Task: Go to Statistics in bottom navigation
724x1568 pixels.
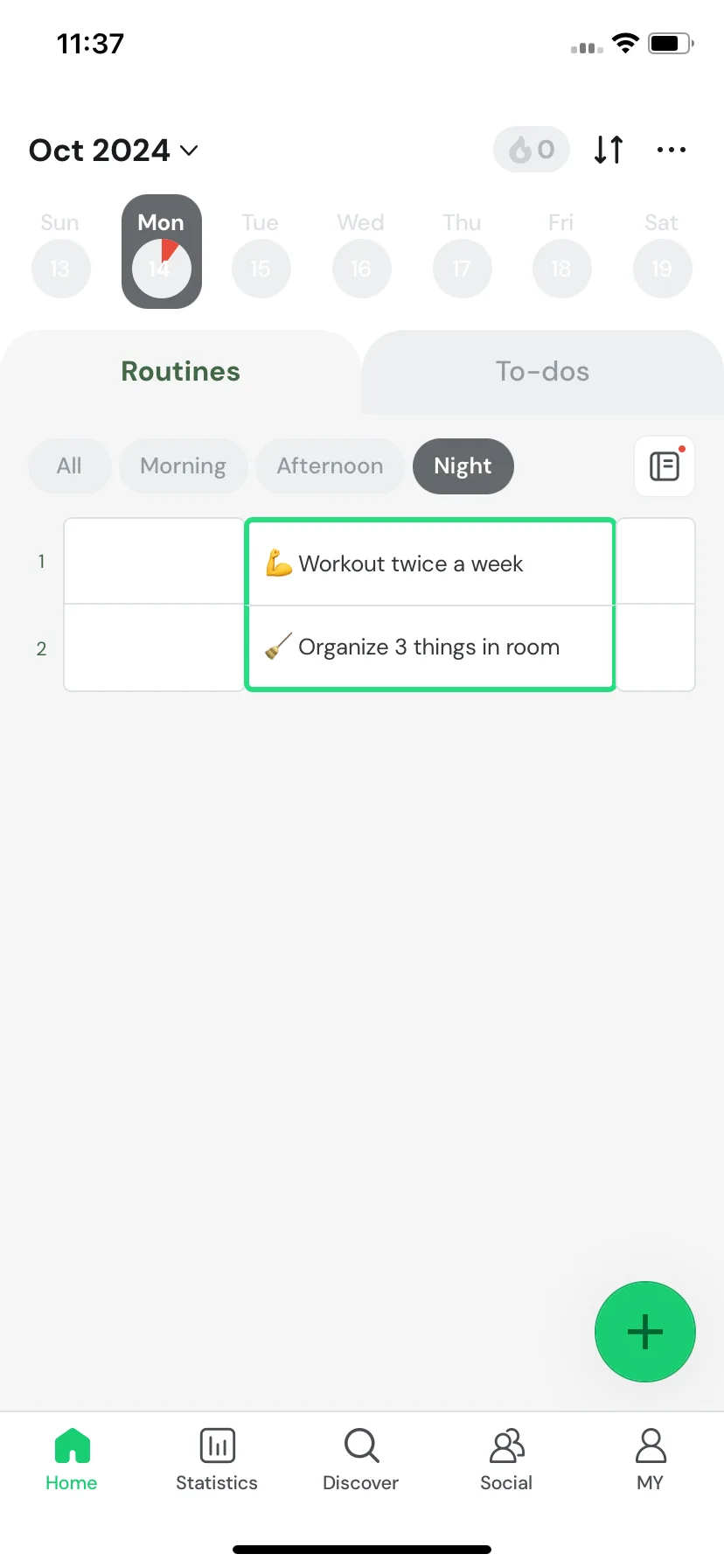Action: (217, 1459)
